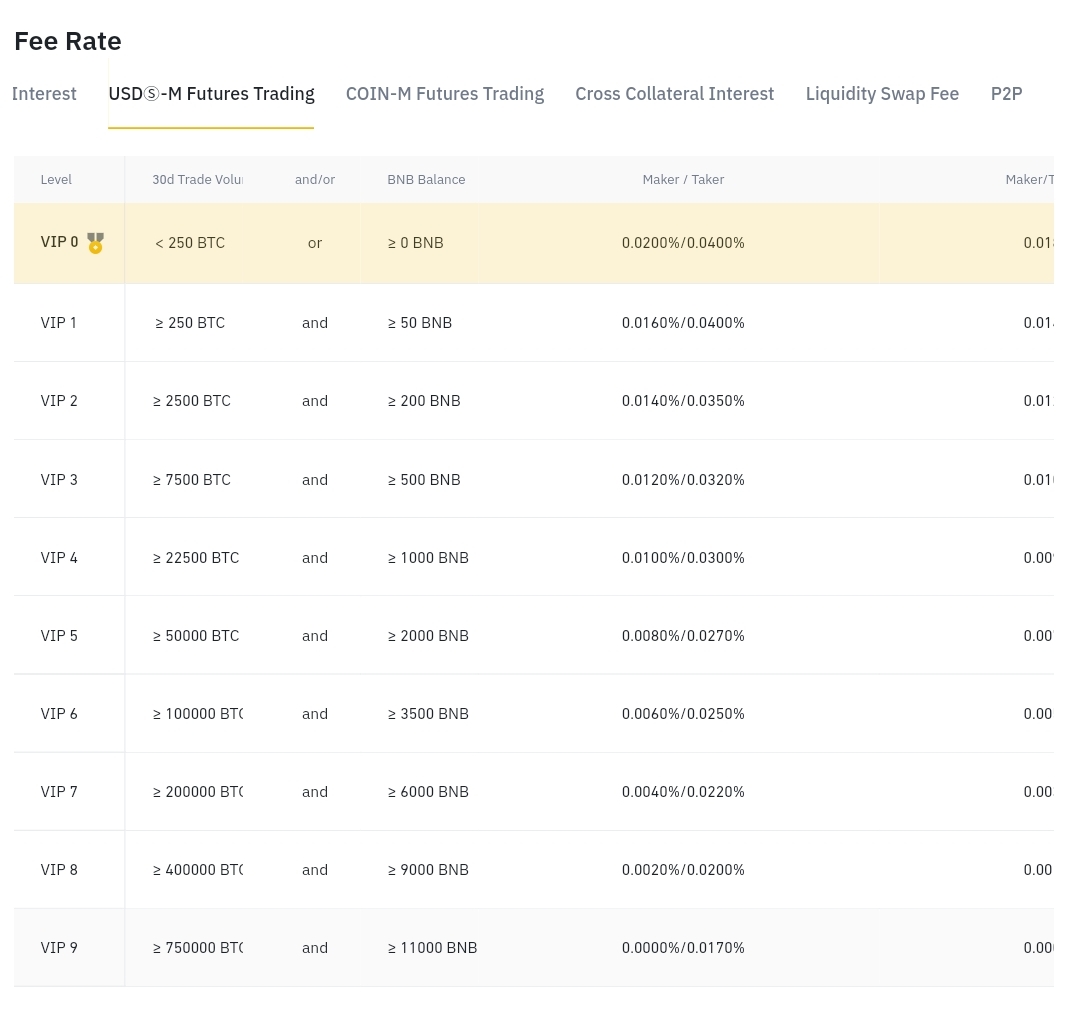Click the '≥ 2500 BTC' volume cell
This screenshot has height=1010, width=1080.
(191, 401)
